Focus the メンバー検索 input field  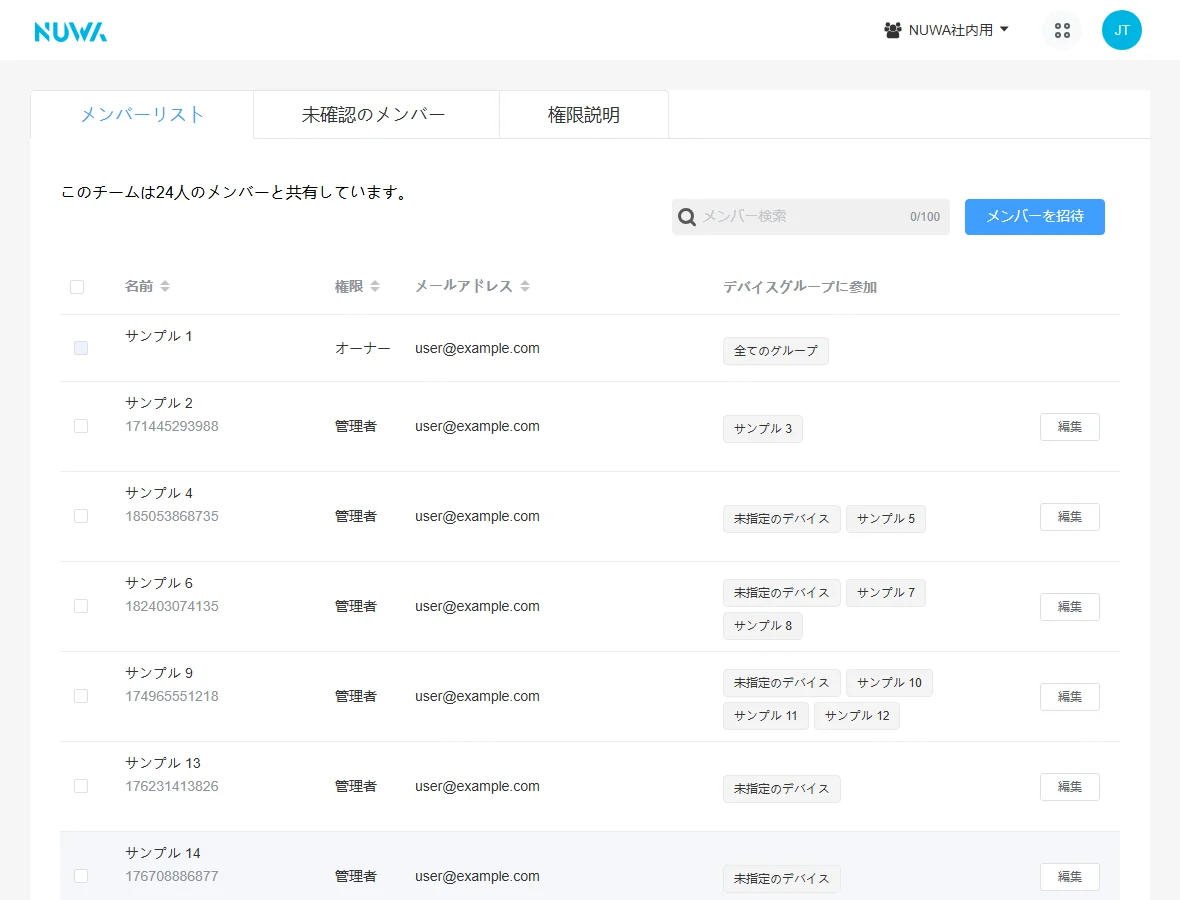[810, 217]
